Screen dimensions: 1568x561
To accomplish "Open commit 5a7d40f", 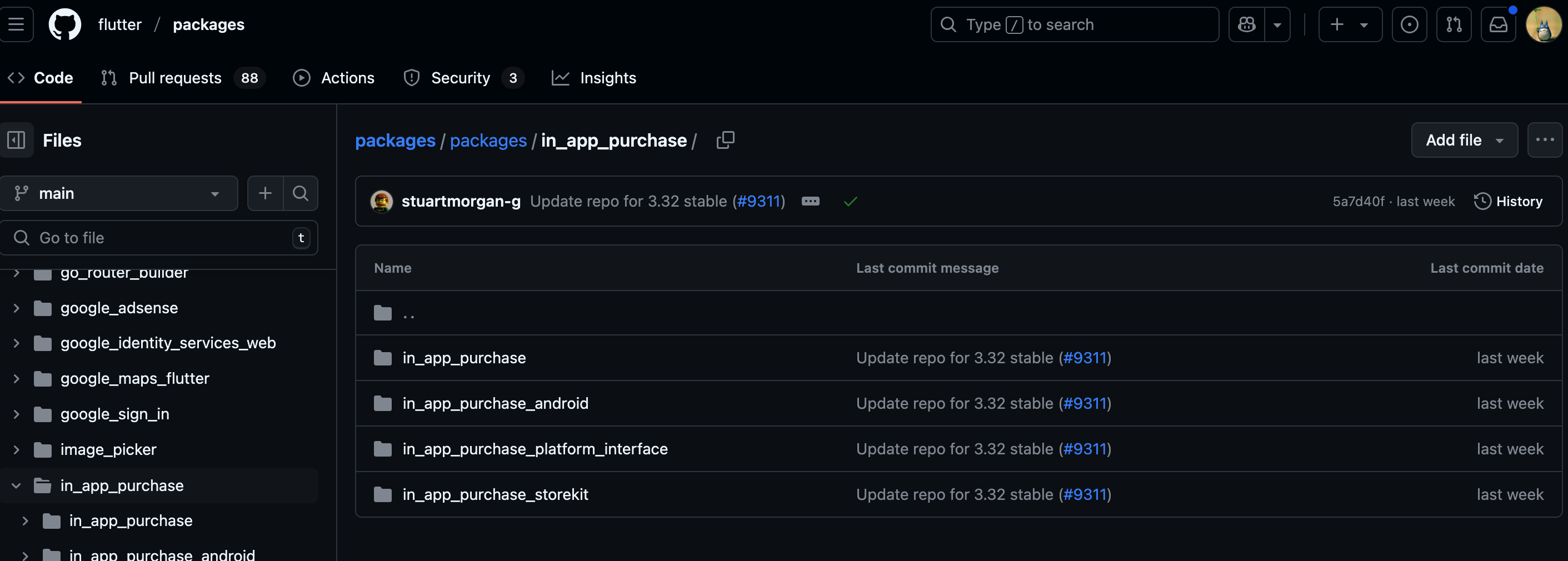I will coord(1358,202).
